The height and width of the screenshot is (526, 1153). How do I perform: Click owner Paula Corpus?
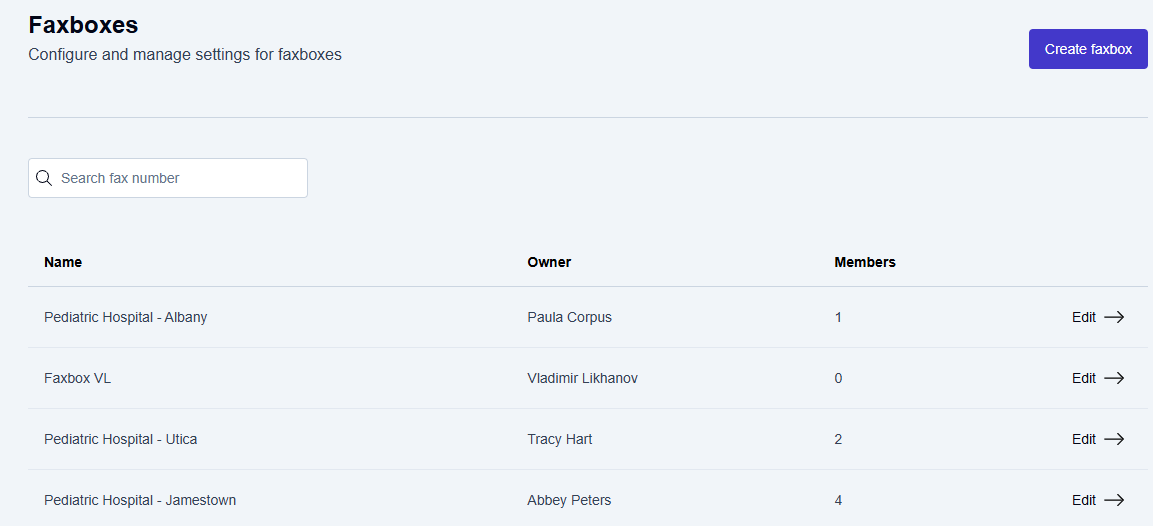click(x=569, y=317)
